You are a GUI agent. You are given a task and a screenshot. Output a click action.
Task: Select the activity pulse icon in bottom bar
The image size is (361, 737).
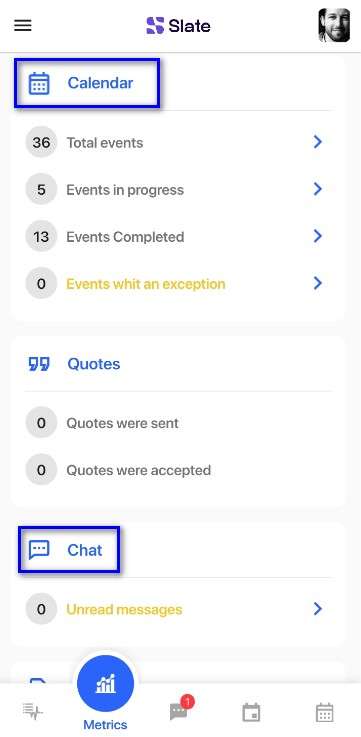33,712
